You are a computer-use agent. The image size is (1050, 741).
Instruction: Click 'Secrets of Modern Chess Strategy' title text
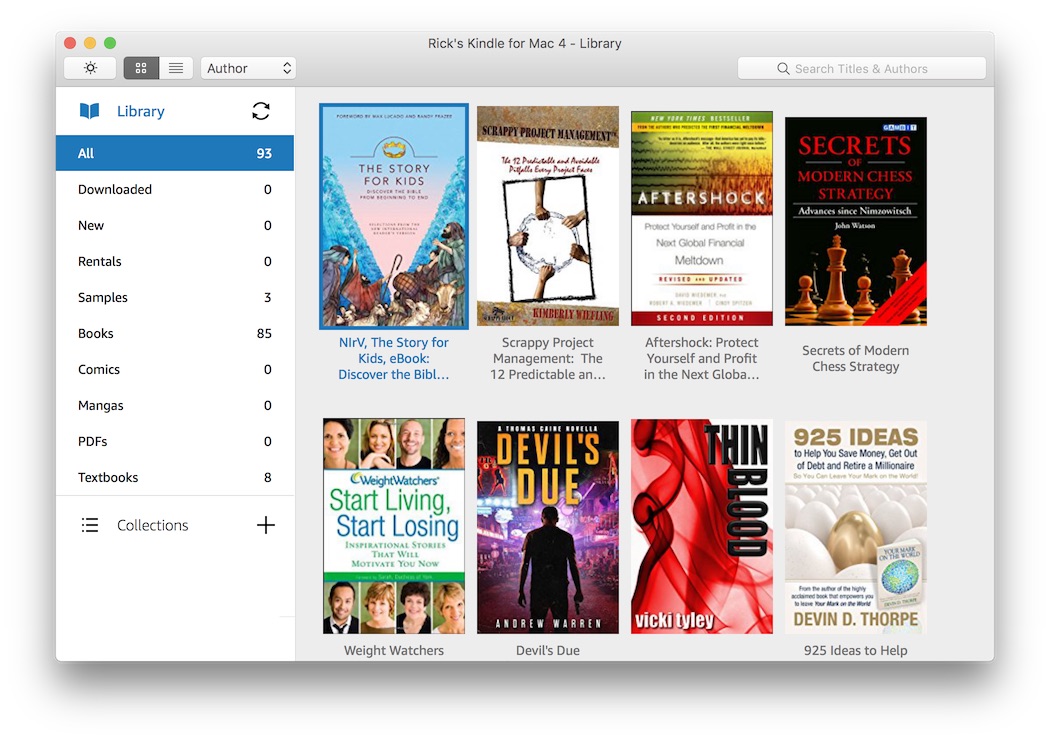click(856, 359)
